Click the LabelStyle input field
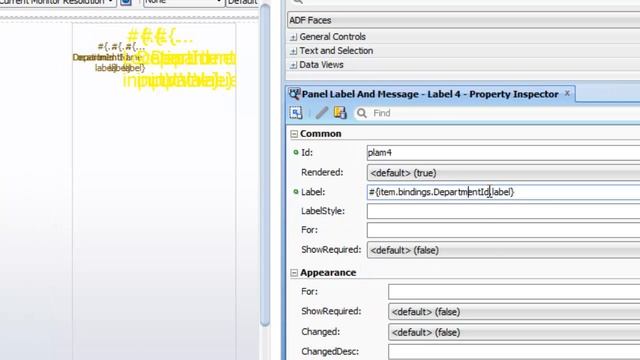Viewport: 640px width, 360px height. 503,211
